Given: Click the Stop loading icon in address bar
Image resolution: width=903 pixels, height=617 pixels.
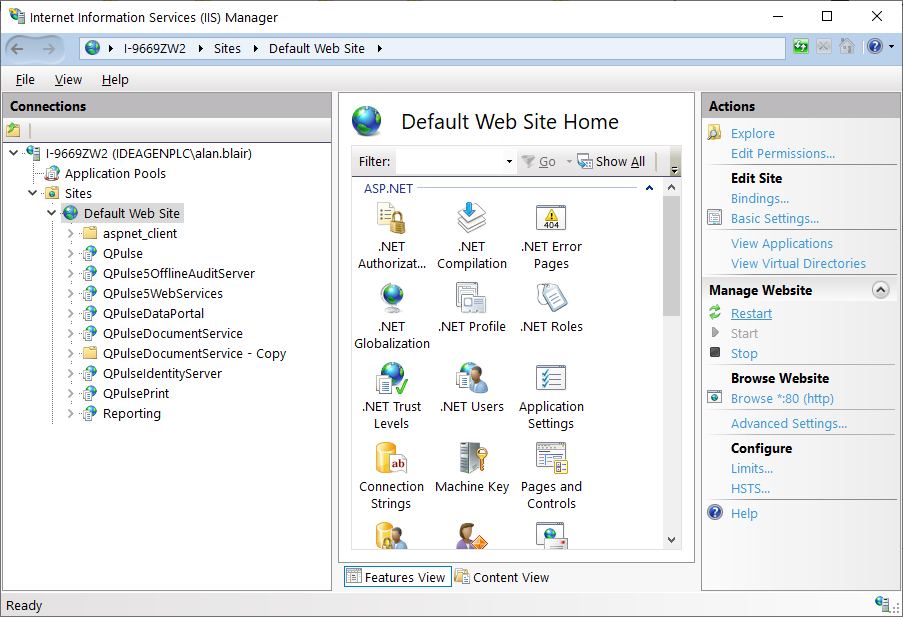Looking at the screenshot, I should click(x=824, y=46).
